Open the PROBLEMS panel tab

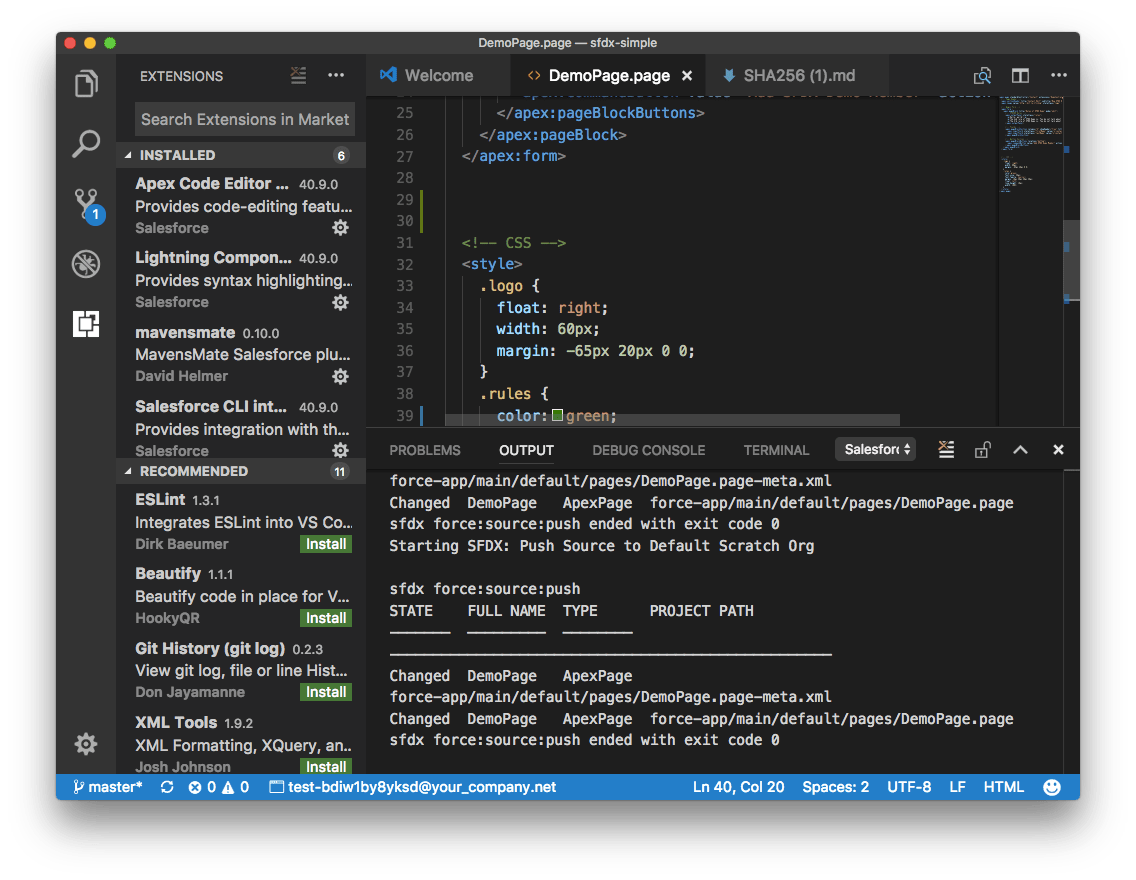tap(425, 451)
